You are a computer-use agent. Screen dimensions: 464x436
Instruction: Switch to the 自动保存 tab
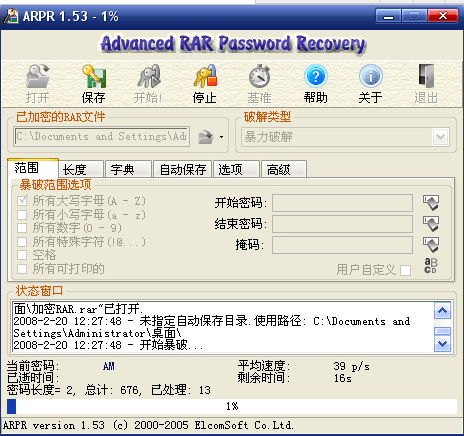click(x=182, y=169)
